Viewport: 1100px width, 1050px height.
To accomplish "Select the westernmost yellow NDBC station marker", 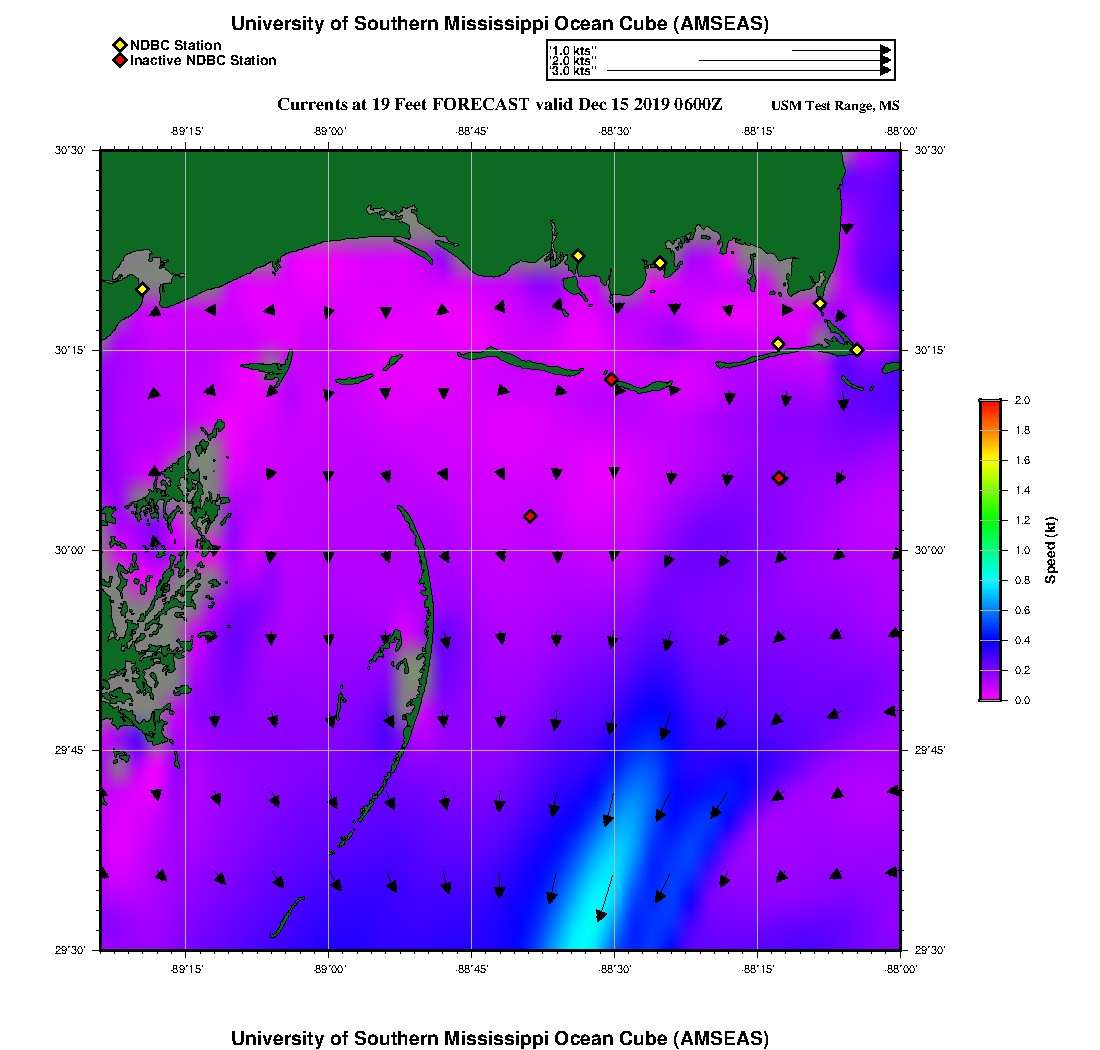I will tap(142, 289).
